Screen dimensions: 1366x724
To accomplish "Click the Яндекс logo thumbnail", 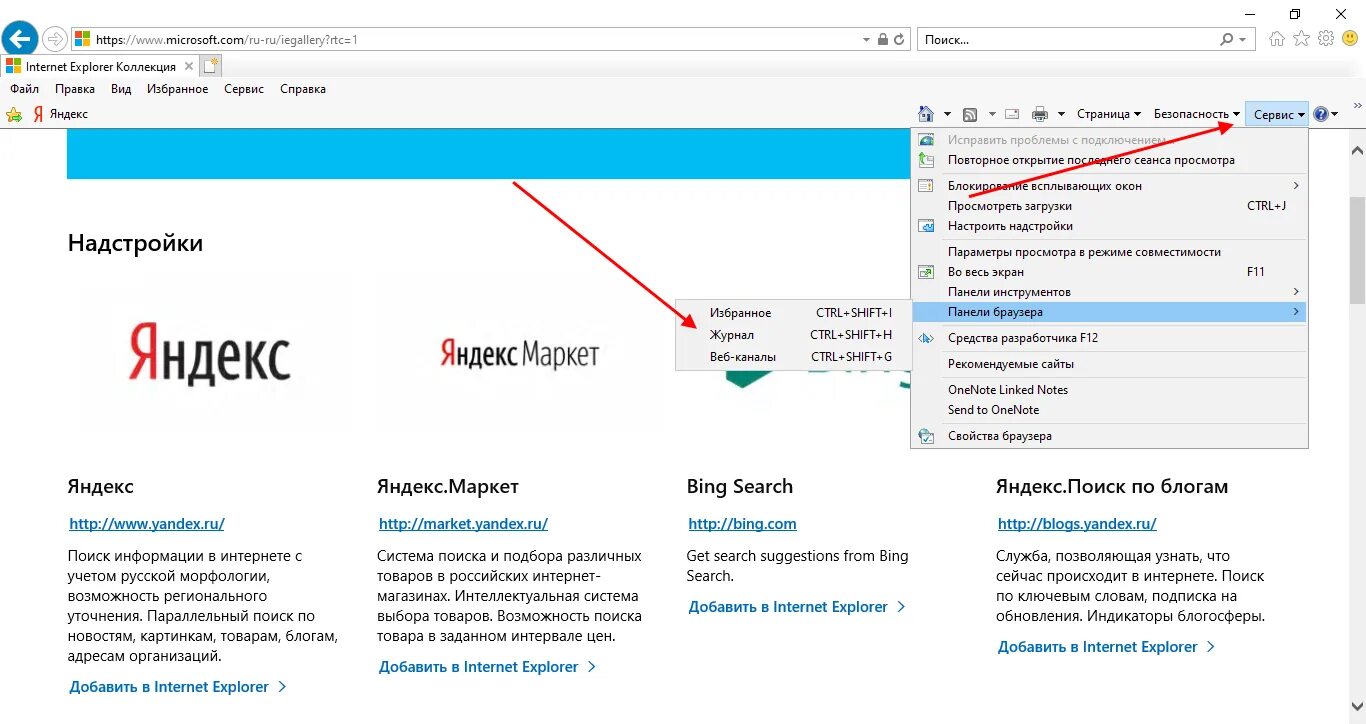I will click(x=210, y=352).
